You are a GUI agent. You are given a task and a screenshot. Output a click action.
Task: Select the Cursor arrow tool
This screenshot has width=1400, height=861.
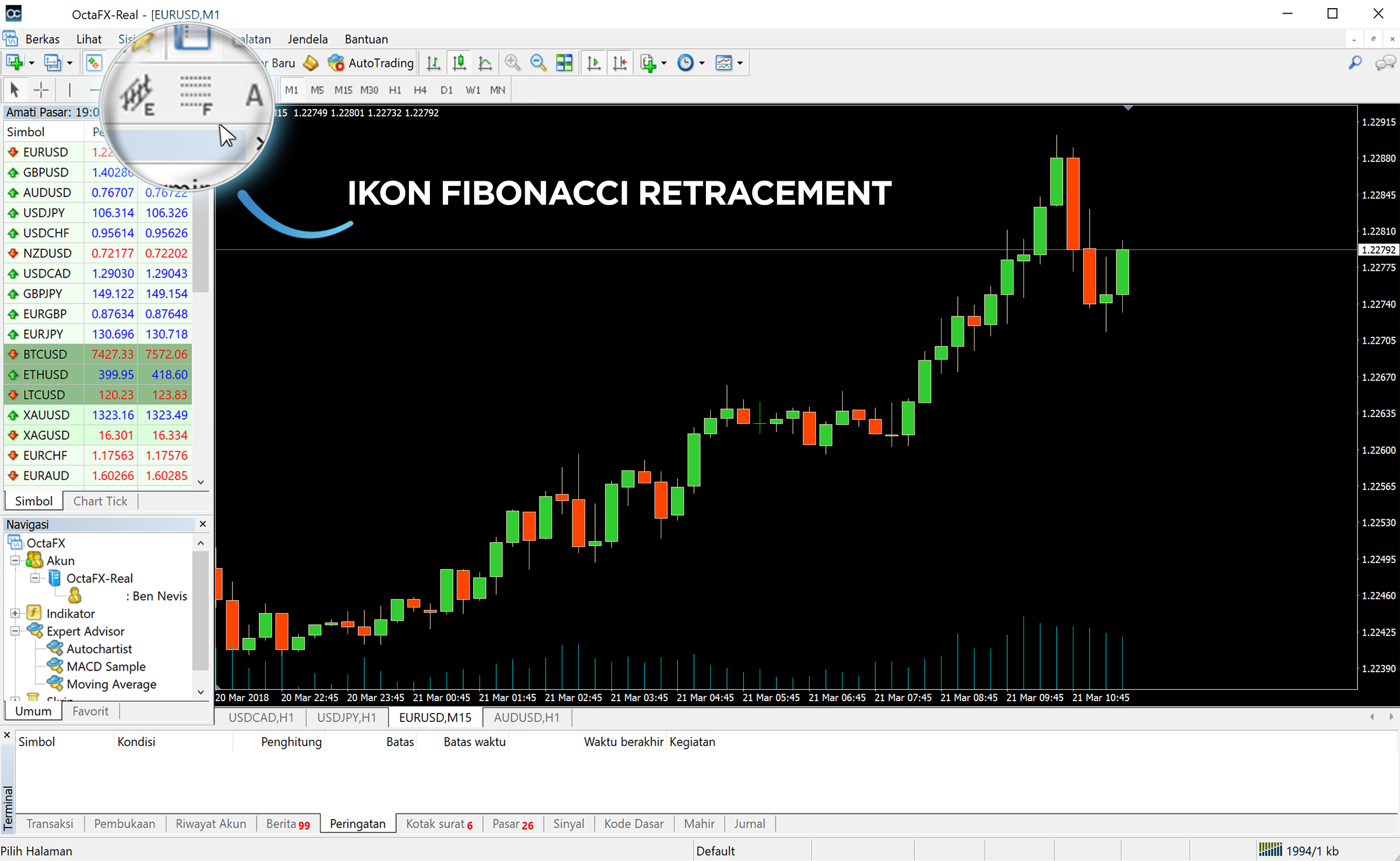pyautogui.click(x=15, y=89)
